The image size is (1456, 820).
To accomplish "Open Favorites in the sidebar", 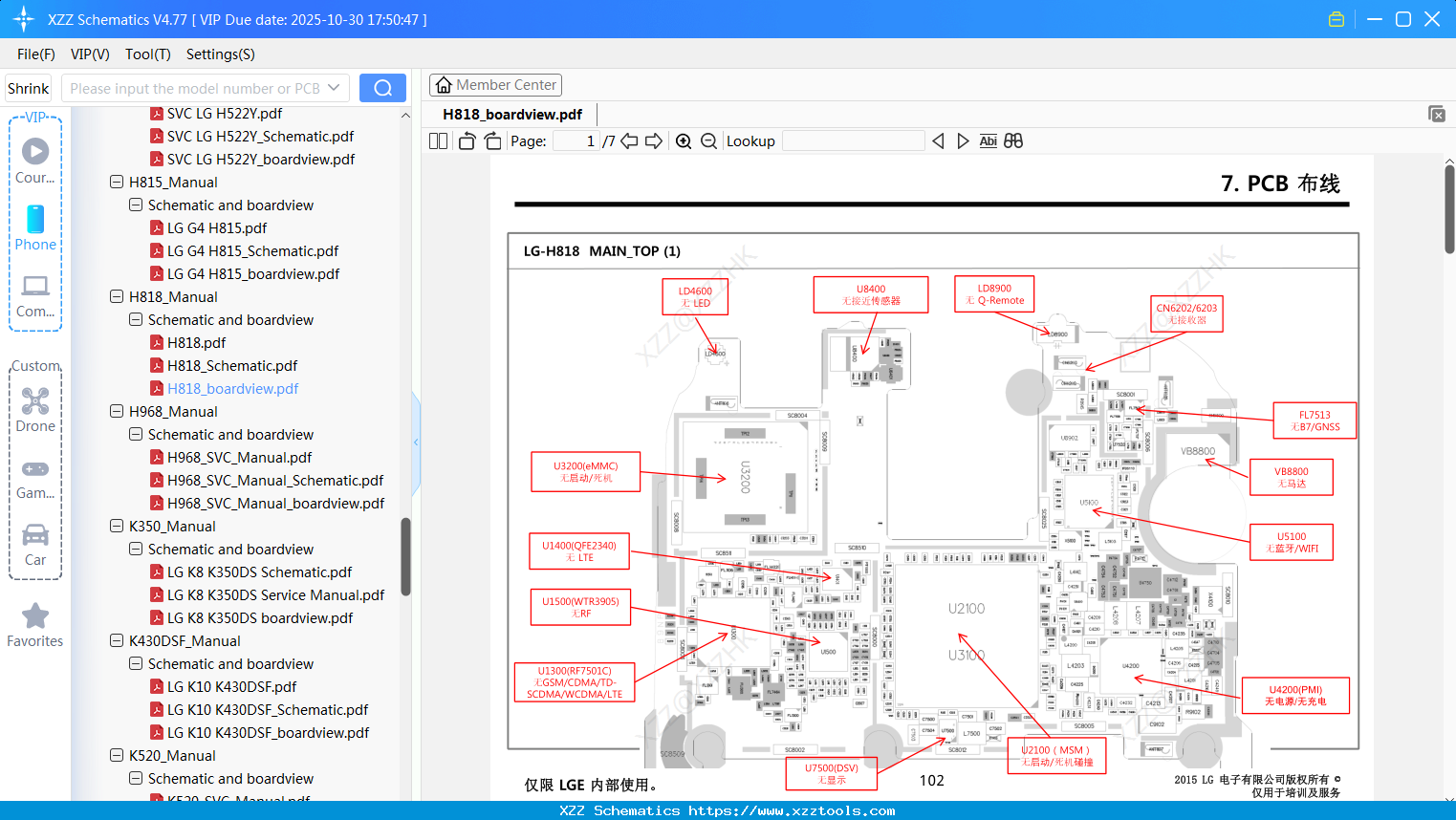I will pos(35,626).
